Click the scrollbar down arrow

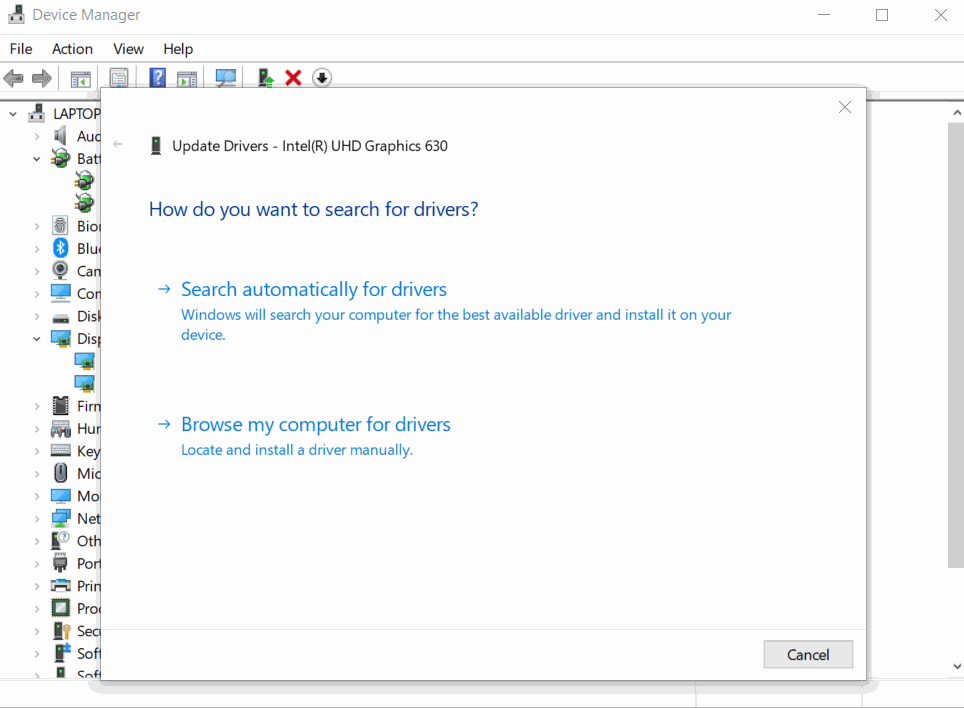tap(955, 665)
